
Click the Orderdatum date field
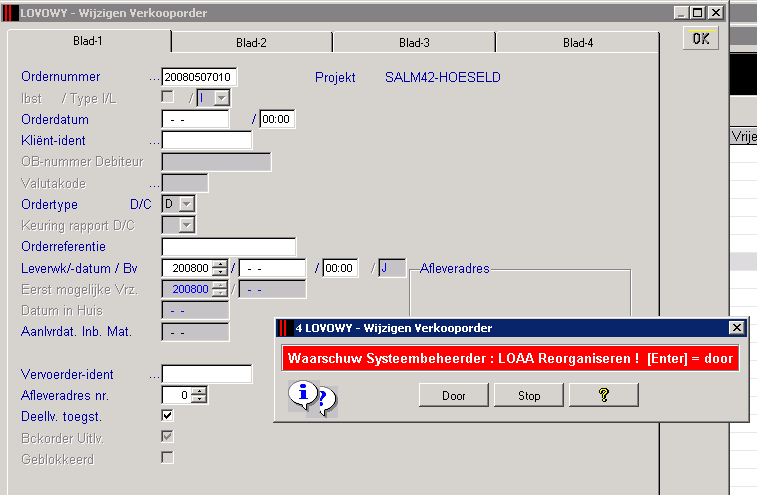click(196, 119)
